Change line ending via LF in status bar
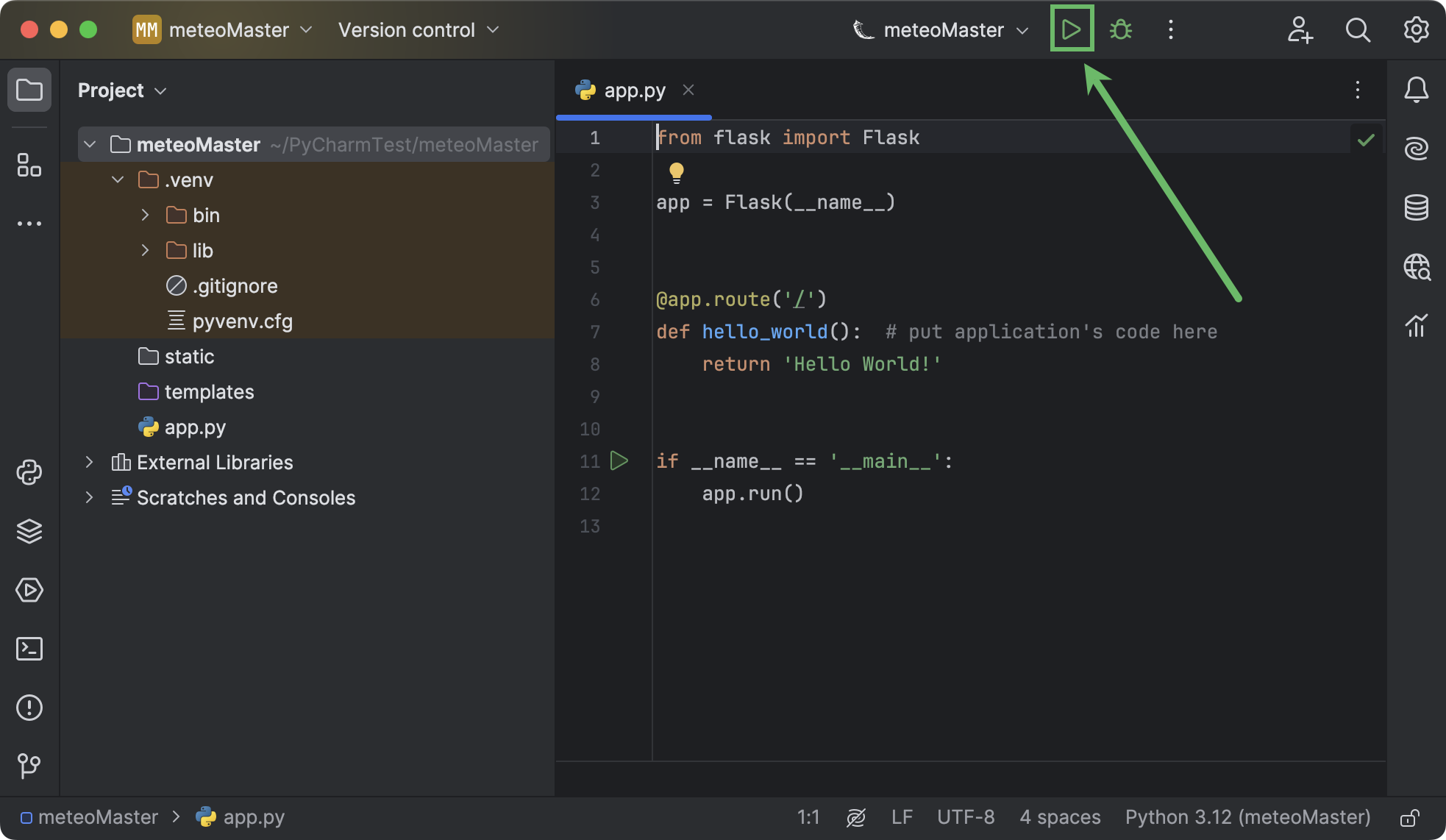Screen dimensions: 1446x840 click(x=902, y=816)
